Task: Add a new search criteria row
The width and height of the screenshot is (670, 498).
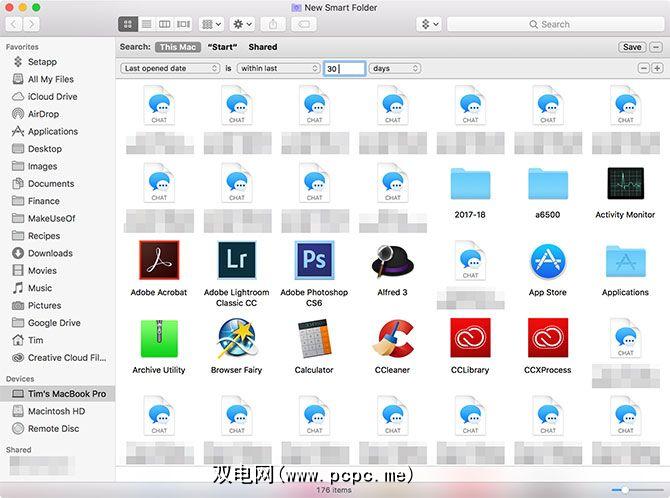Action: [x=657, y=68]
